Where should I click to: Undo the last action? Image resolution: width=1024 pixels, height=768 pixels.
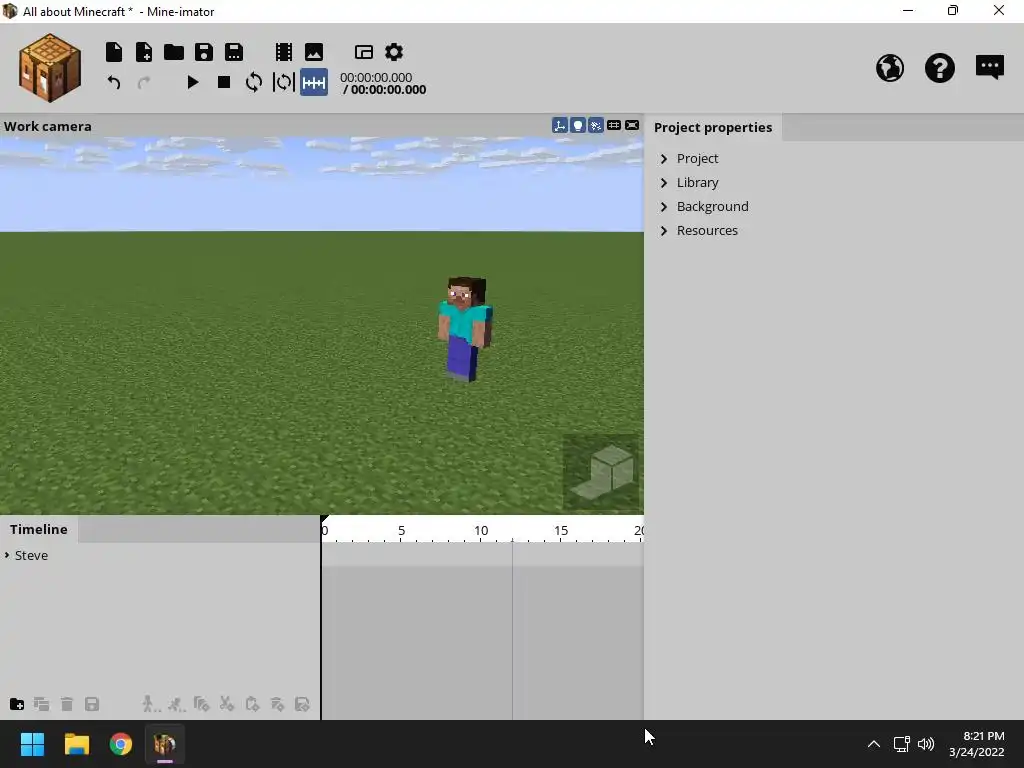pyautogui.click(x=114, y=82)
